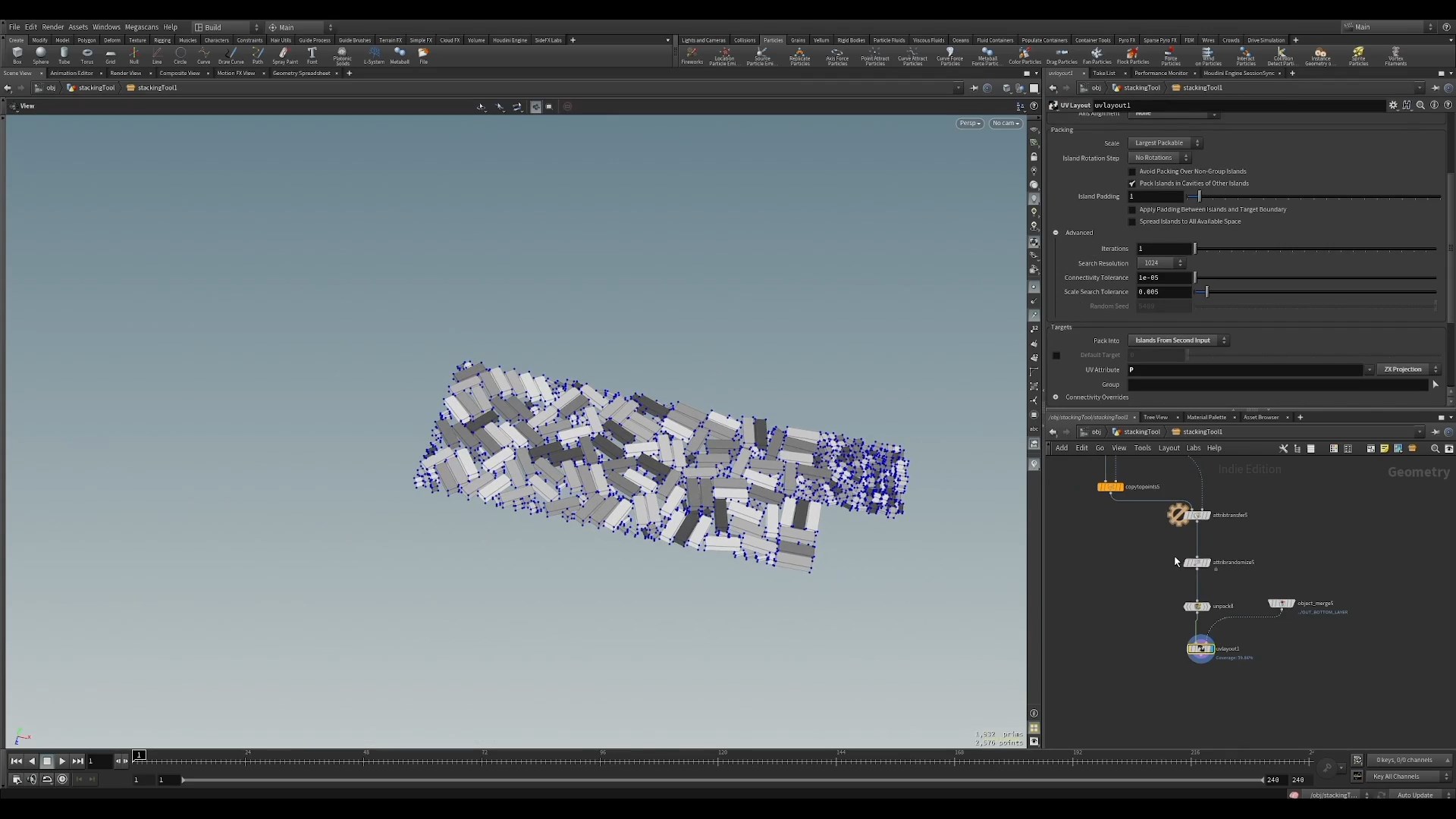Enable Avoid Packing Over Non-Group Islands
Viewport: 1456px width, 819px height.
click(1132, 171)
